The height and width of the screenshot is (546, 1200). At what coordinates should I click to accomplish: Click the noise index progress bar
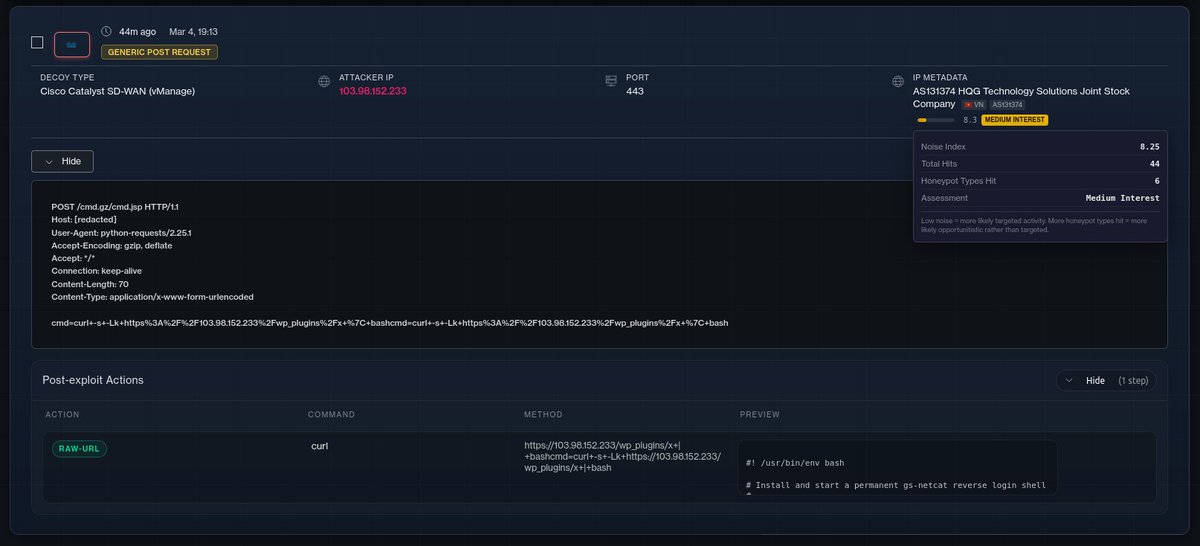[935, 120]
